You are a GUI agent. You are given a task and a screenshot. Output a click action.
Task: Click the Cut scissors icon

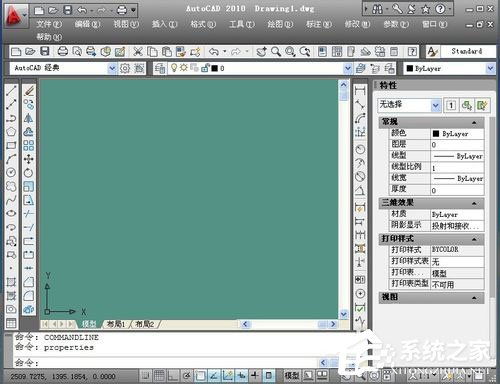tap(138, 52)
